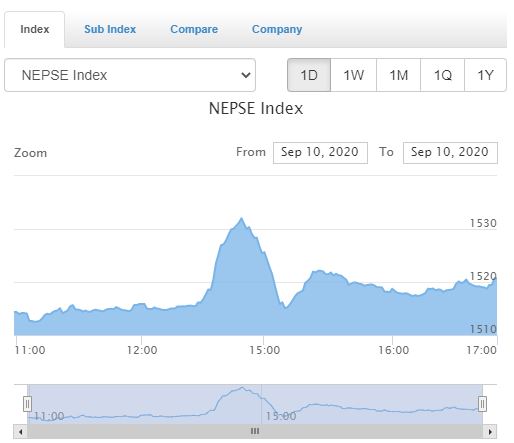This screenshot has width=514, height=443.
Task: Click the NEPSE Index chart title
Action: pos(256,108)
